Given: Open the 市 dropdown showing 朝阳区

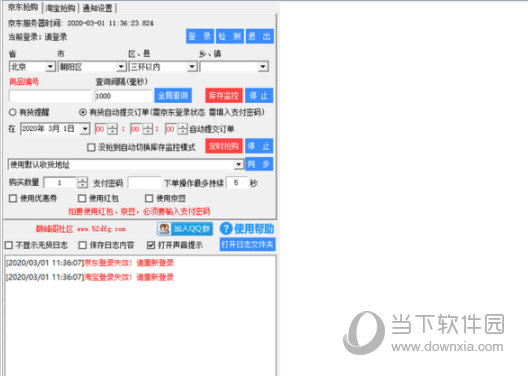Looking at the screenshot, I should click(x=92, y=67).
